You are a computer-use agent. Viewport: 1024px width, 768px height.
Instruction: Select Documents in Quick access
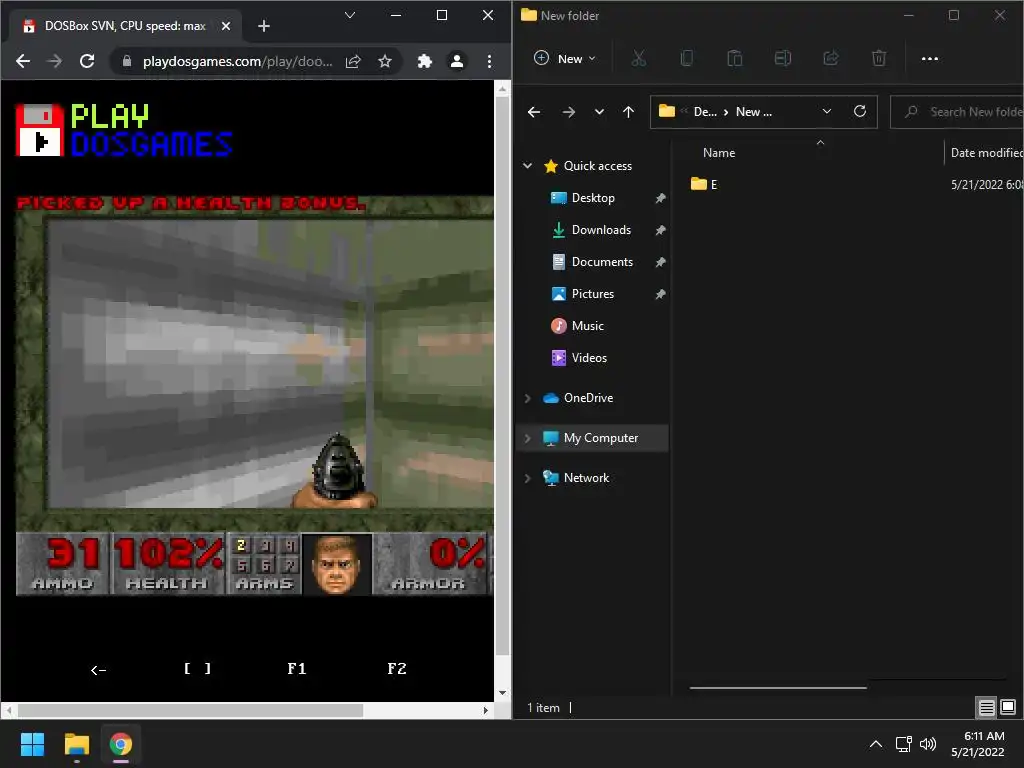pyautogui.click(x=602, y=262)
